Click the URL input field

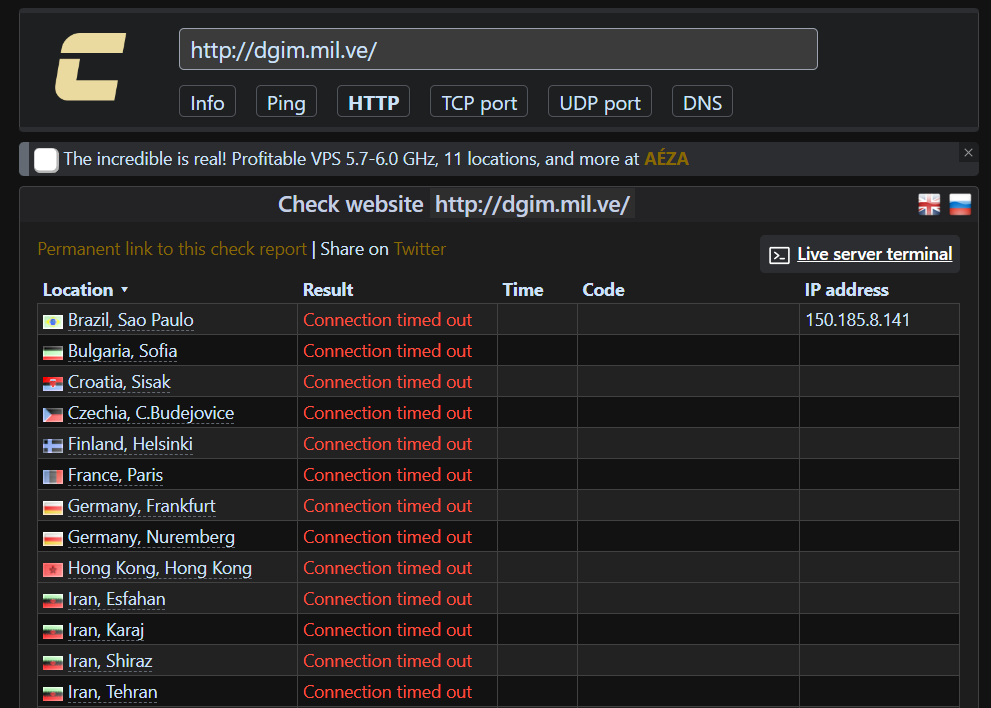point(498,49)
